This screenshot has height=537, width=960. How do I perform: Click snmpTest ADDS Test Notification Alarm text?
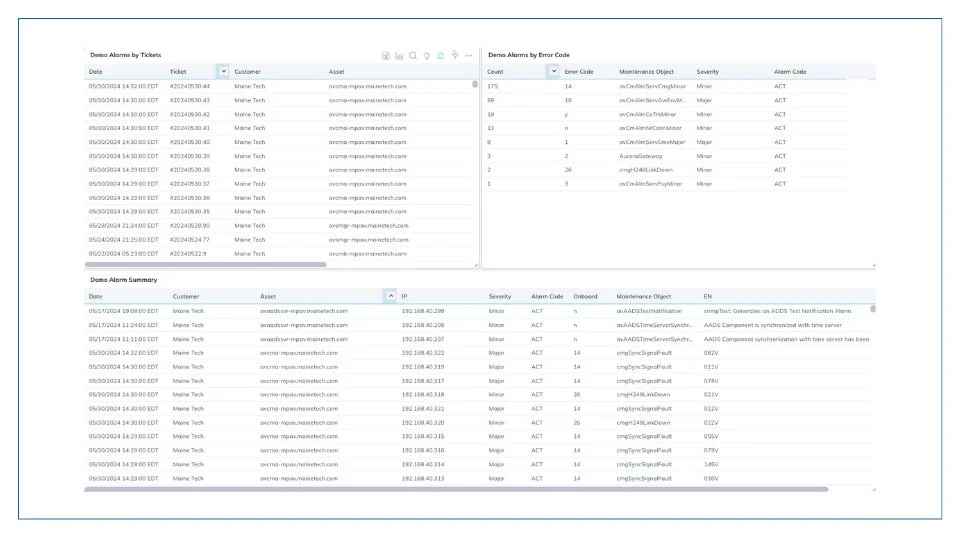tap(777, 311)
